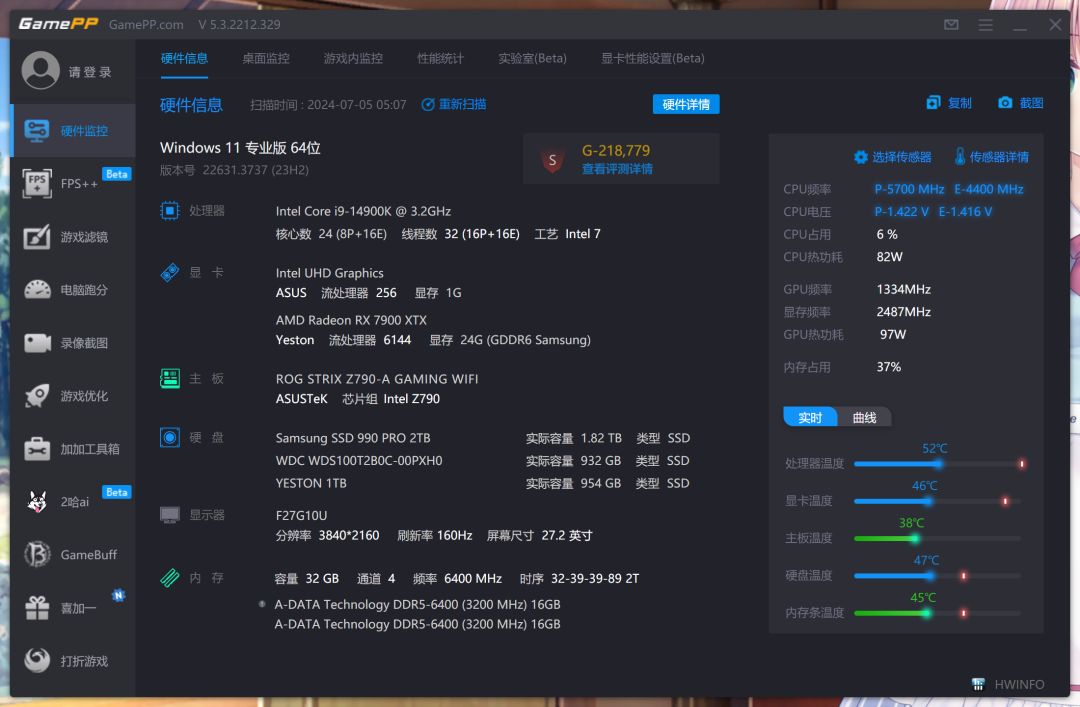Open 打折游戏 in the sidebar

pyautogui.click(x=72, y=661)
